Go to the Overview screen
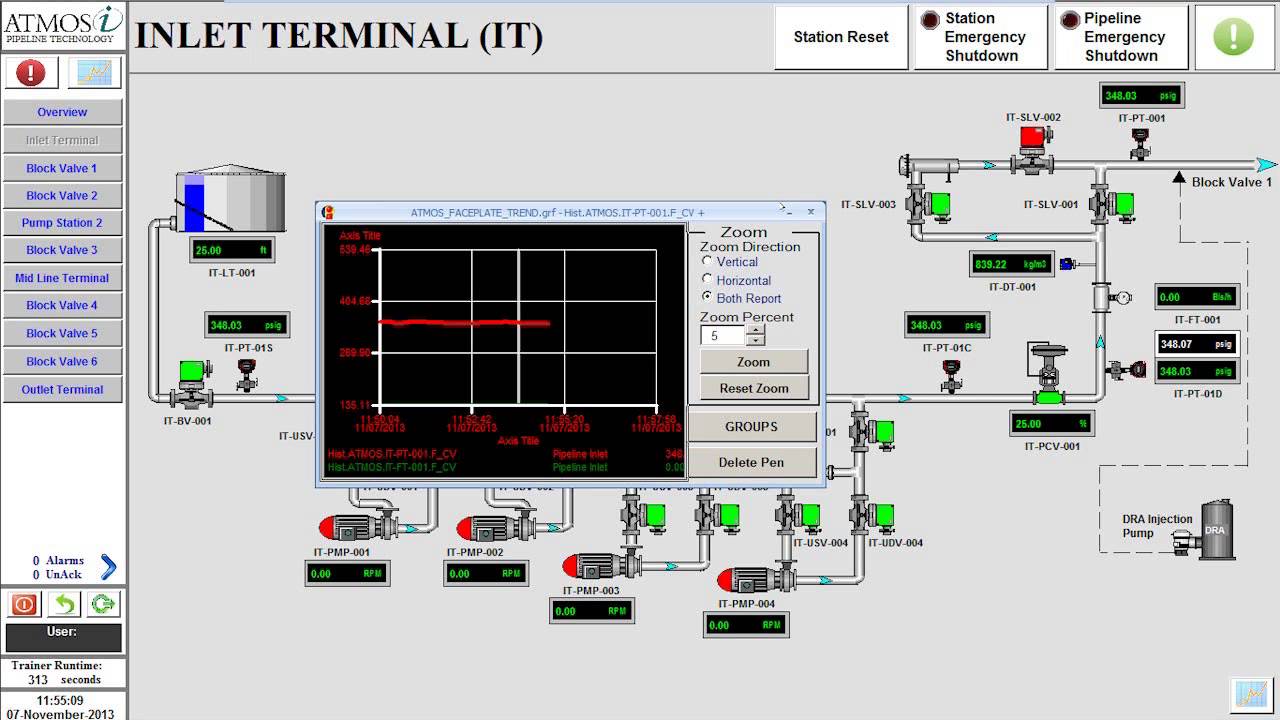1280x720 pixels. coord(63,112)
